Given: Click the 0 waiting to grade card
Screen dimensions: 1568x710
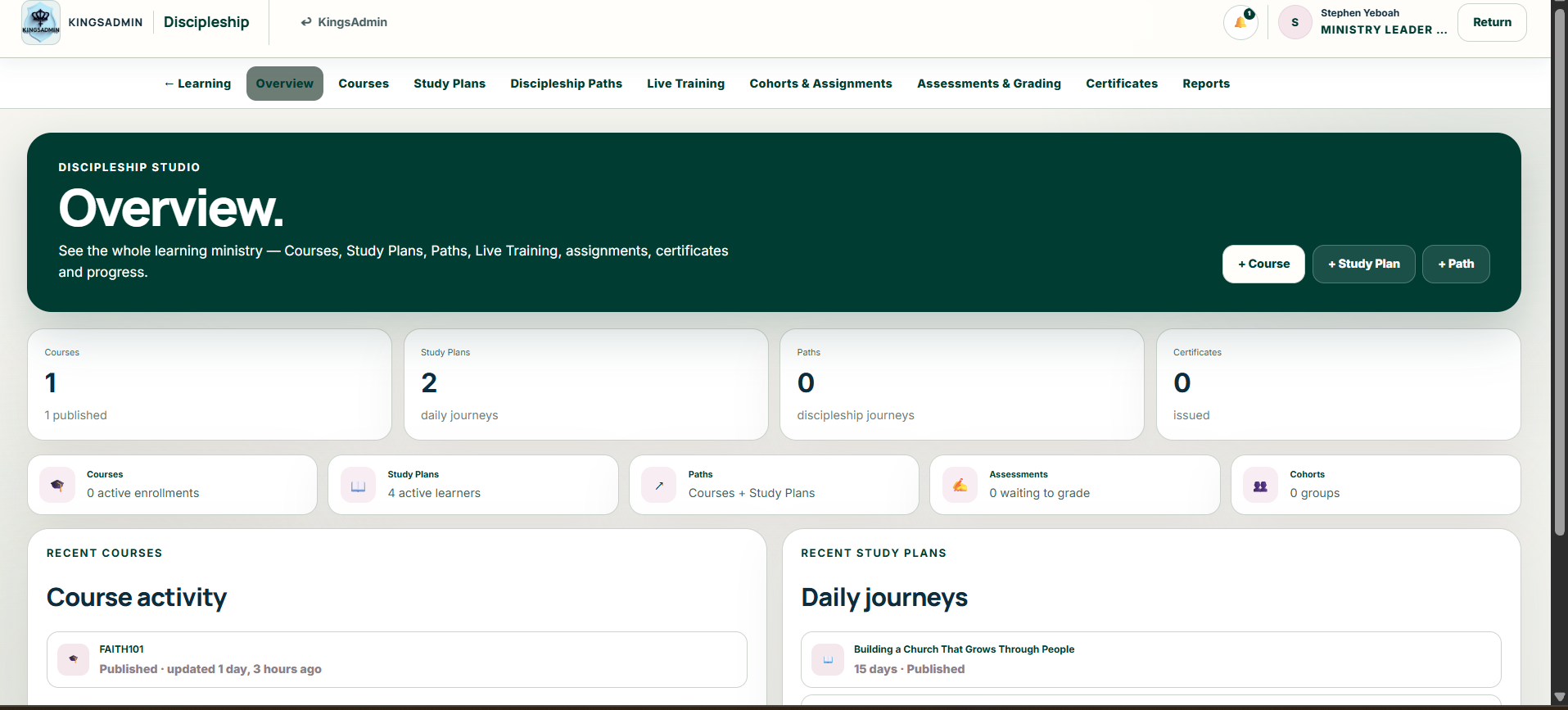Looking at the screenshot, I should pyautogui.click(x=1075, y=485).
